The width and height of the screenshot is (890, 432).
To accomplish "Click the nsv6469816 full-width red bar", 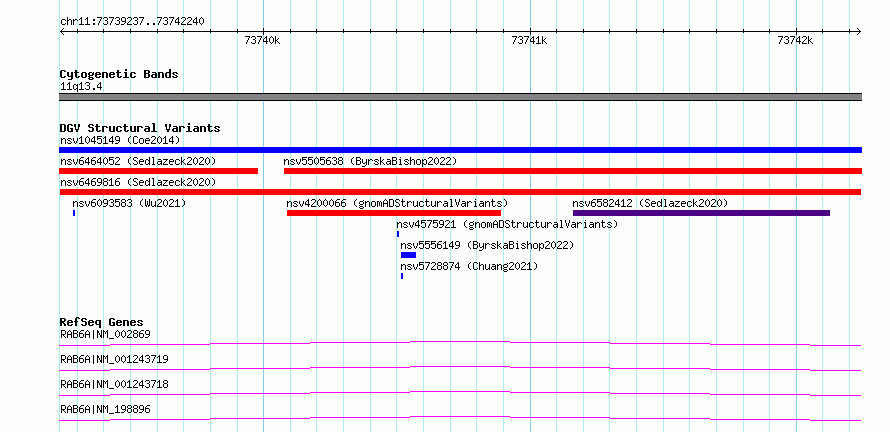I will coord(460,192).
